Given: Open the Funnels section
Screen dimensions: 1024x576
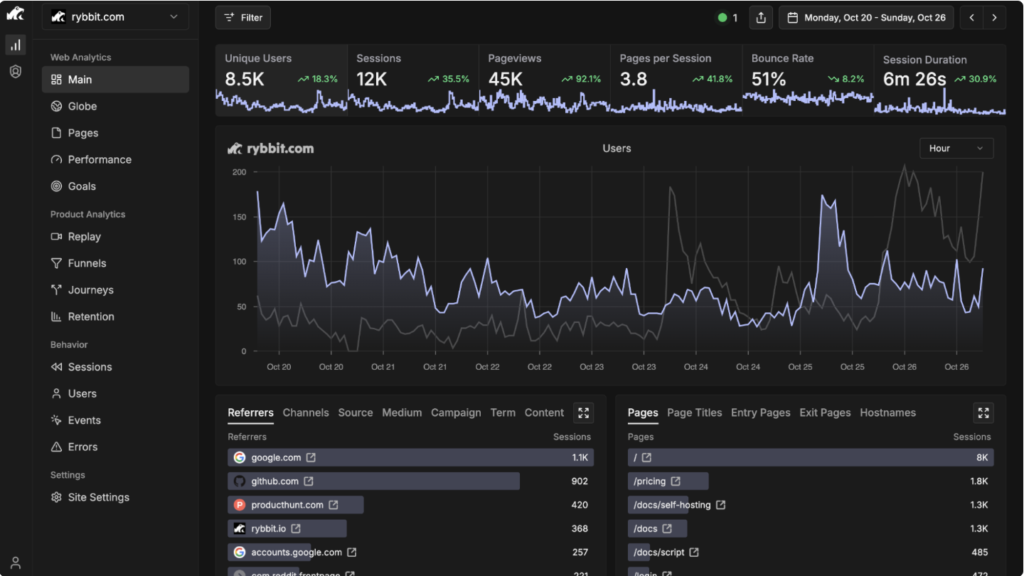Looking at the screenshot, I should pos(116,263).
